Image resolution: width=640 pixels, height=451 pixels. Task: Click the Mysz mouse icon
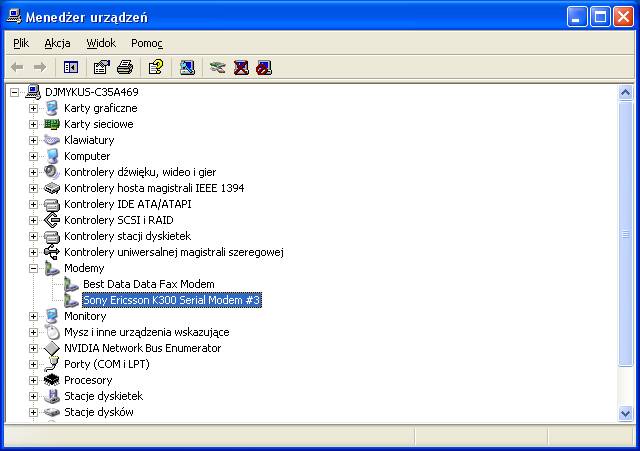coord(53,332)
